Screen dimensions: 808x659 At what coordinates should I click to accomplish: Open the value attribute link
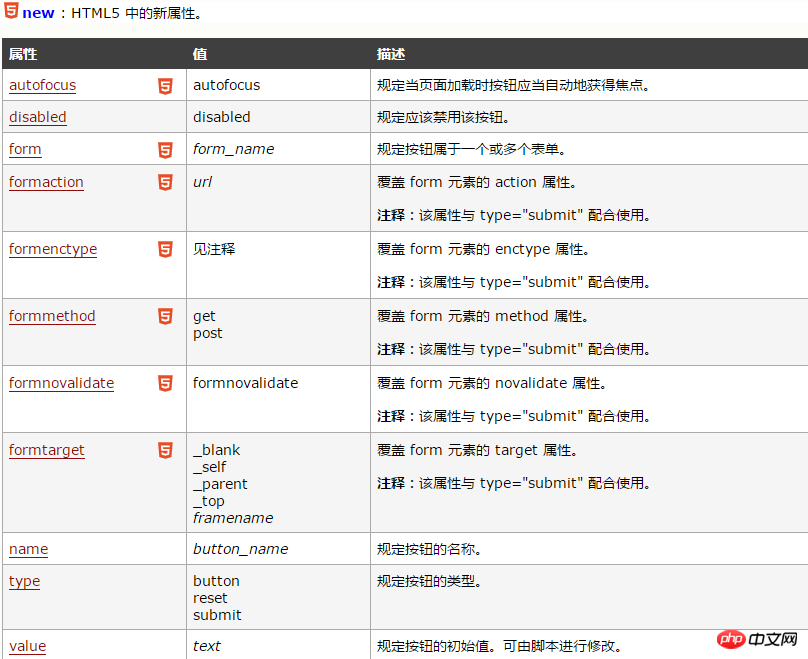(x=27, y=646)
